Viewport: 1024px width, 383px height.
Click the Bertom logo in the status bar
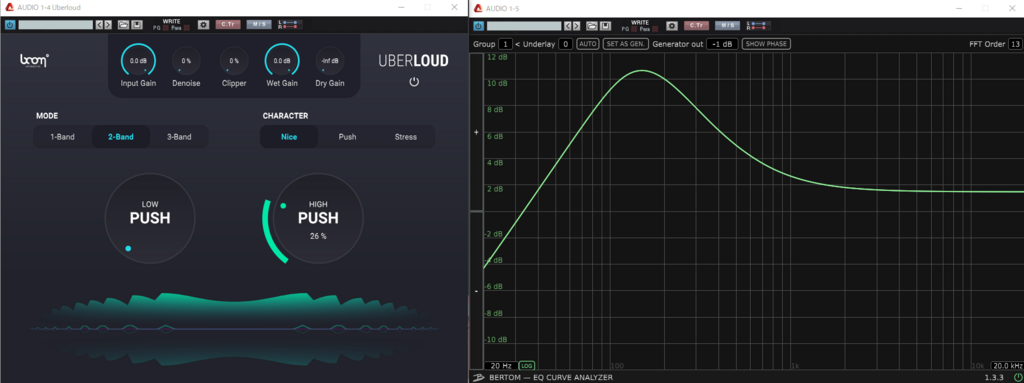click(x=479, y=377)
